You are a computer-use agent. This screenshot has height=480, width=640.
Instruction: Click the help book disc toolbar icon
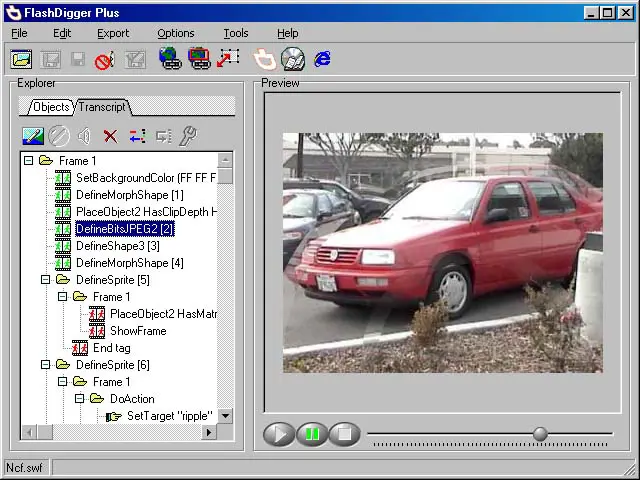[x=292, y=59]
